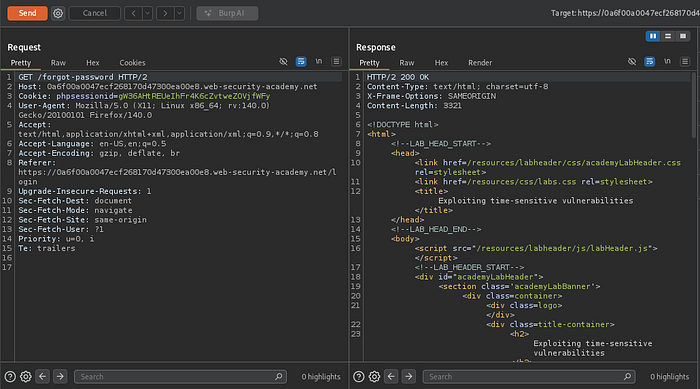Open request send settings gear

click(x=58, y=13)
